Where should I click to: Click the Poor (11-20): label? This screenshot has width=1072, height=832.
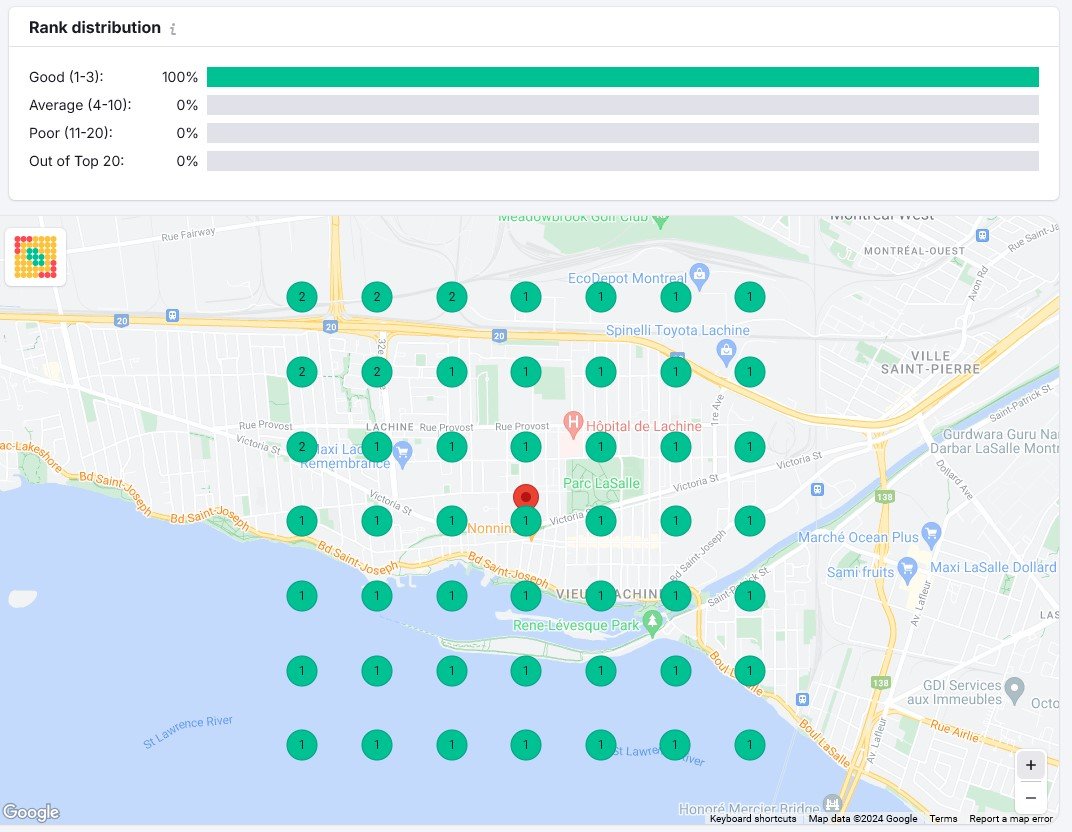pyautogui.click(x=70, y=133)
